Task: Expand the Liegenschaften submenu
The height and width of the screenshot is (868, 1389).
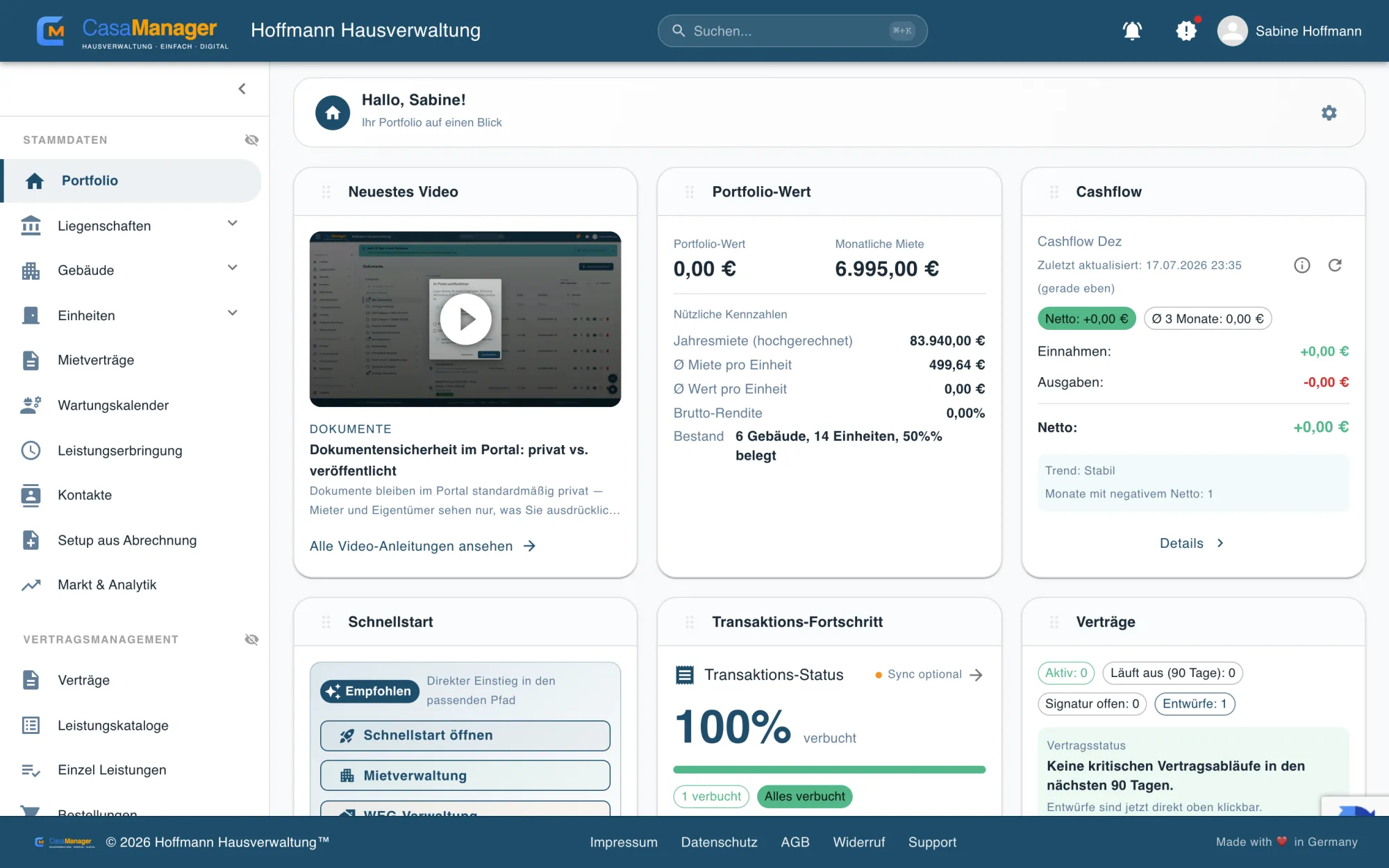Action: click(233, 224)
